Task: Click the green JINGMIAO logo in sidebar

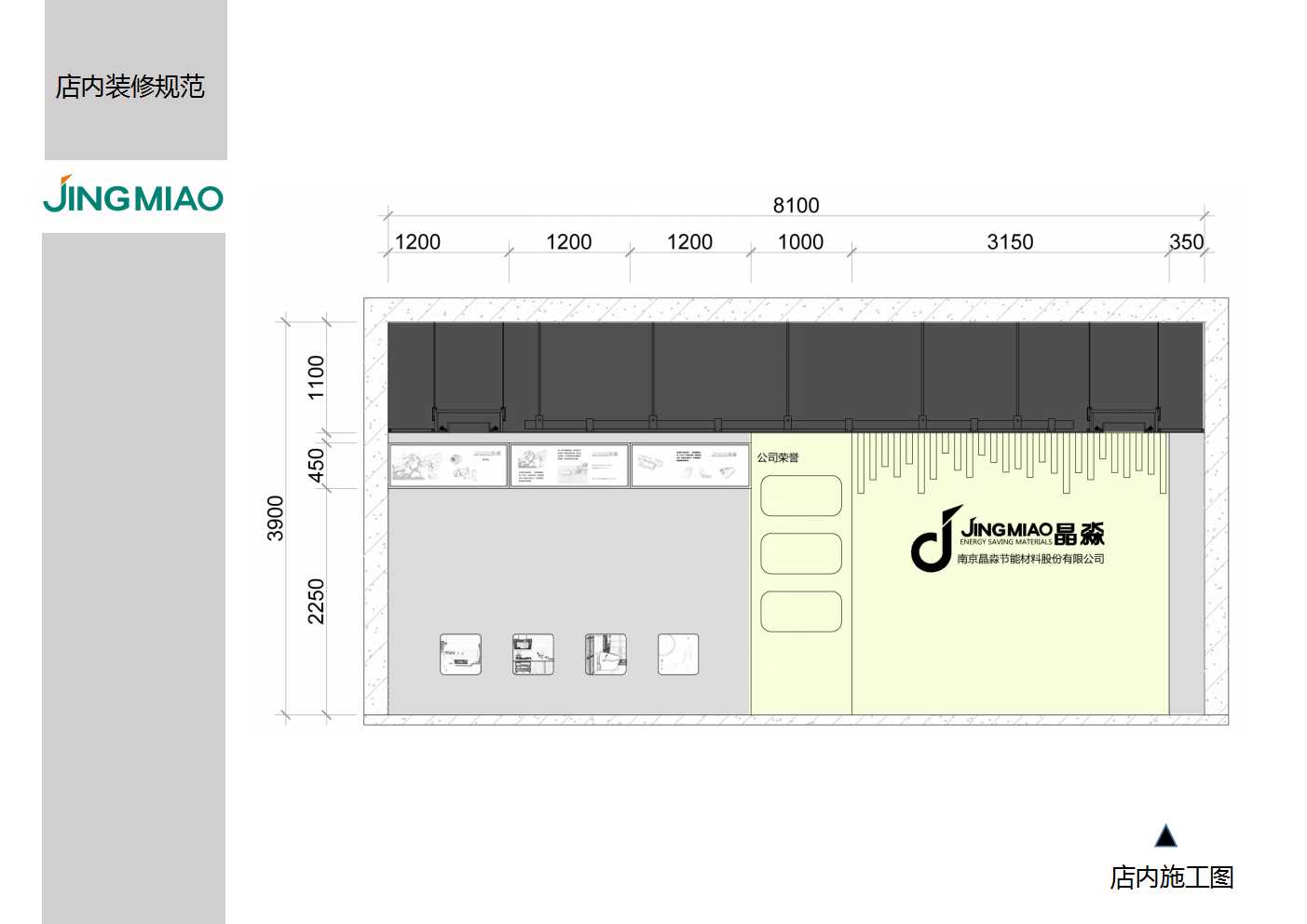Action: coord(133,195)
